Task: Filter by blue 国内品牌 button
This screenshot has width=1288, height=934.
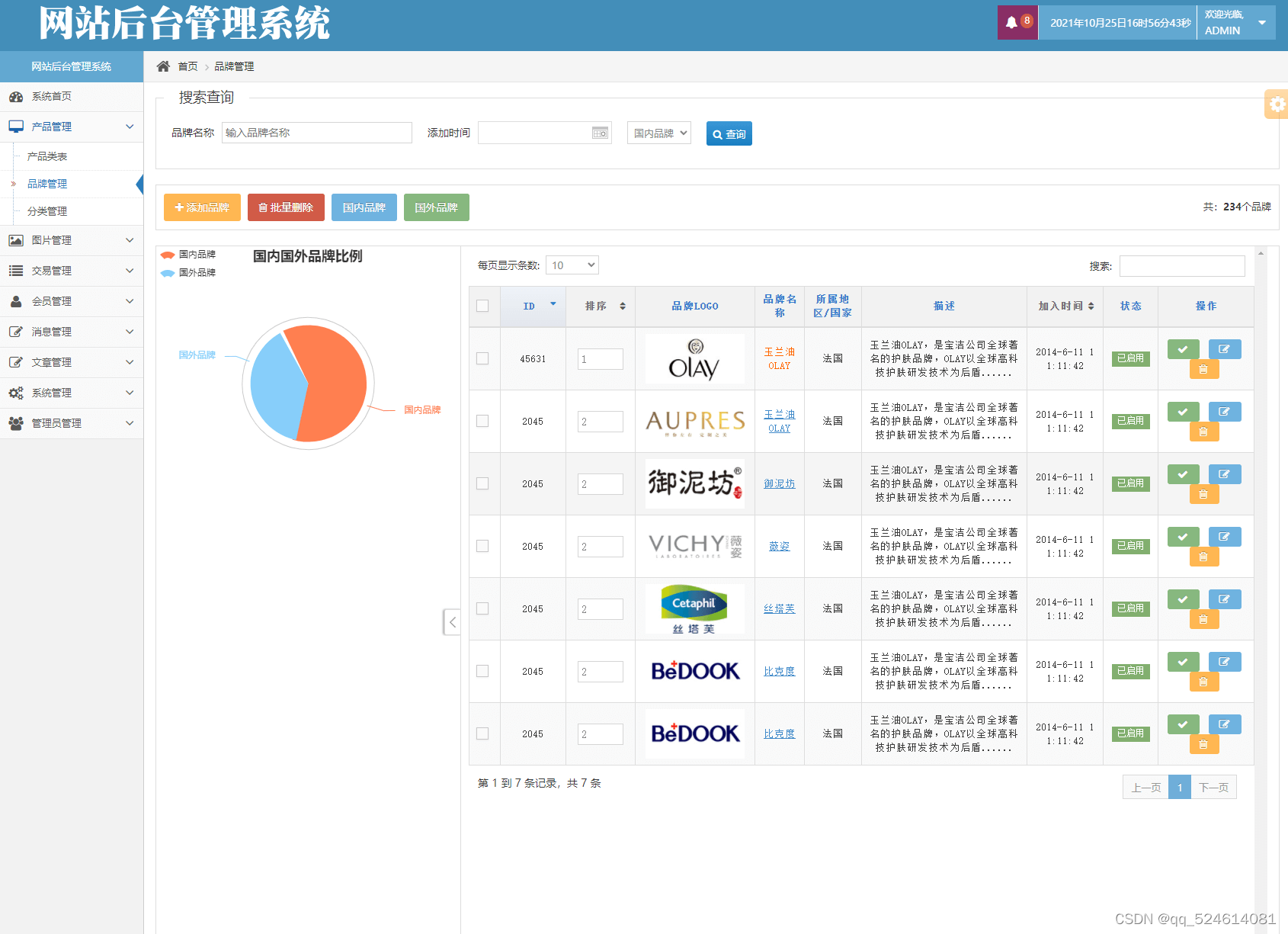Action: point(364,207)
